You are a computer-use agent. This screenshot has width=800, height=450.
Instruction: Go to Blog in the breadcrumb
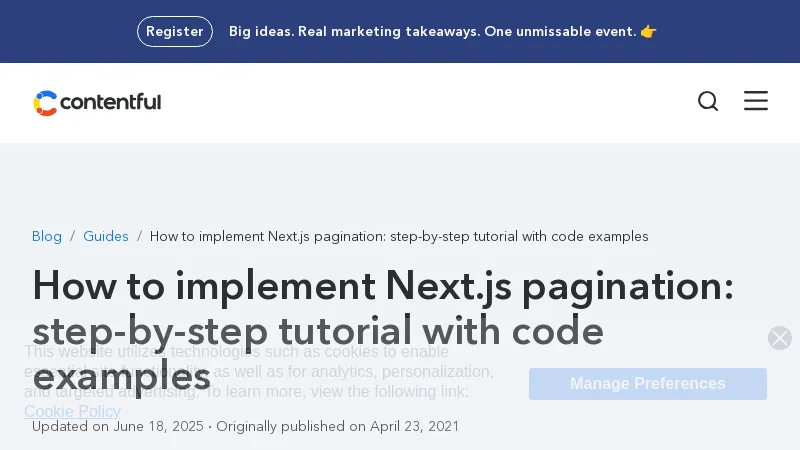coord(47,237)
